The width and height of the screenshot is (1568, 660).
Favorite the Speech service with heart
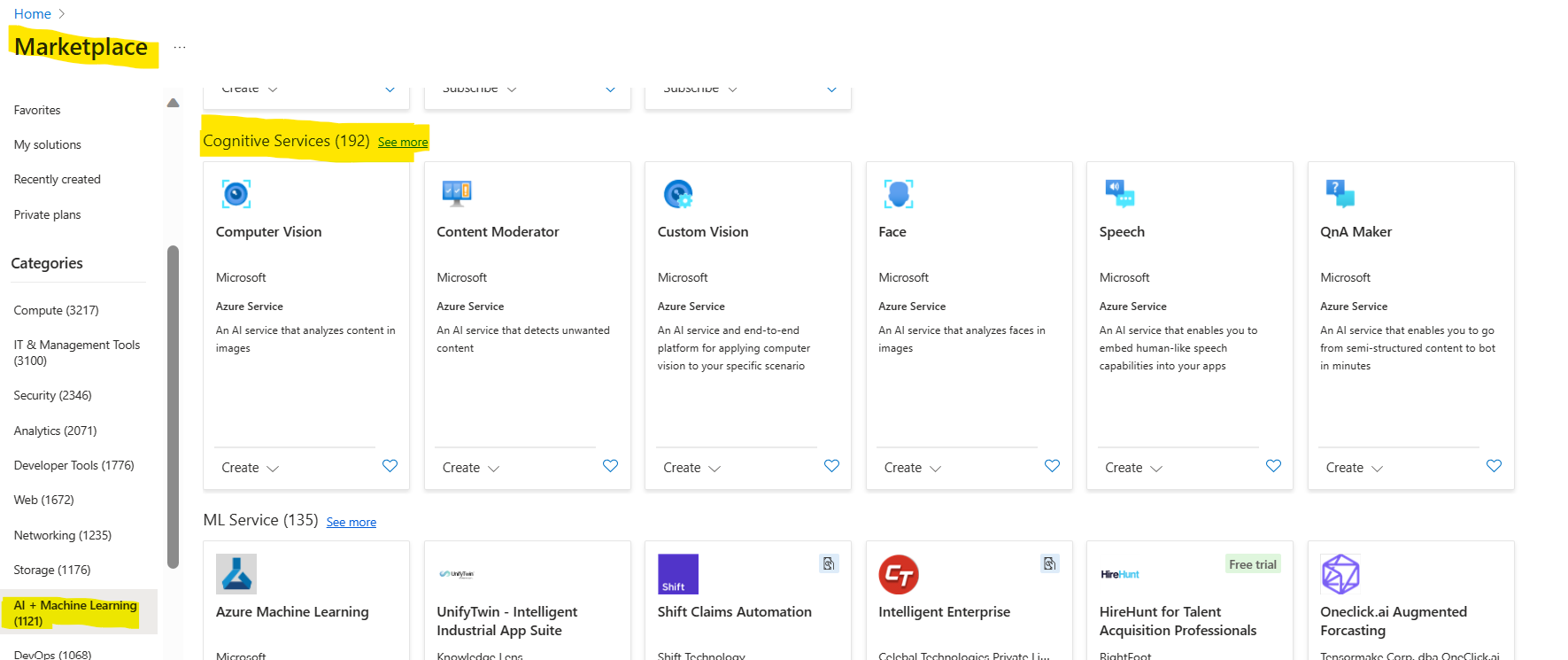pos(1273,466)
